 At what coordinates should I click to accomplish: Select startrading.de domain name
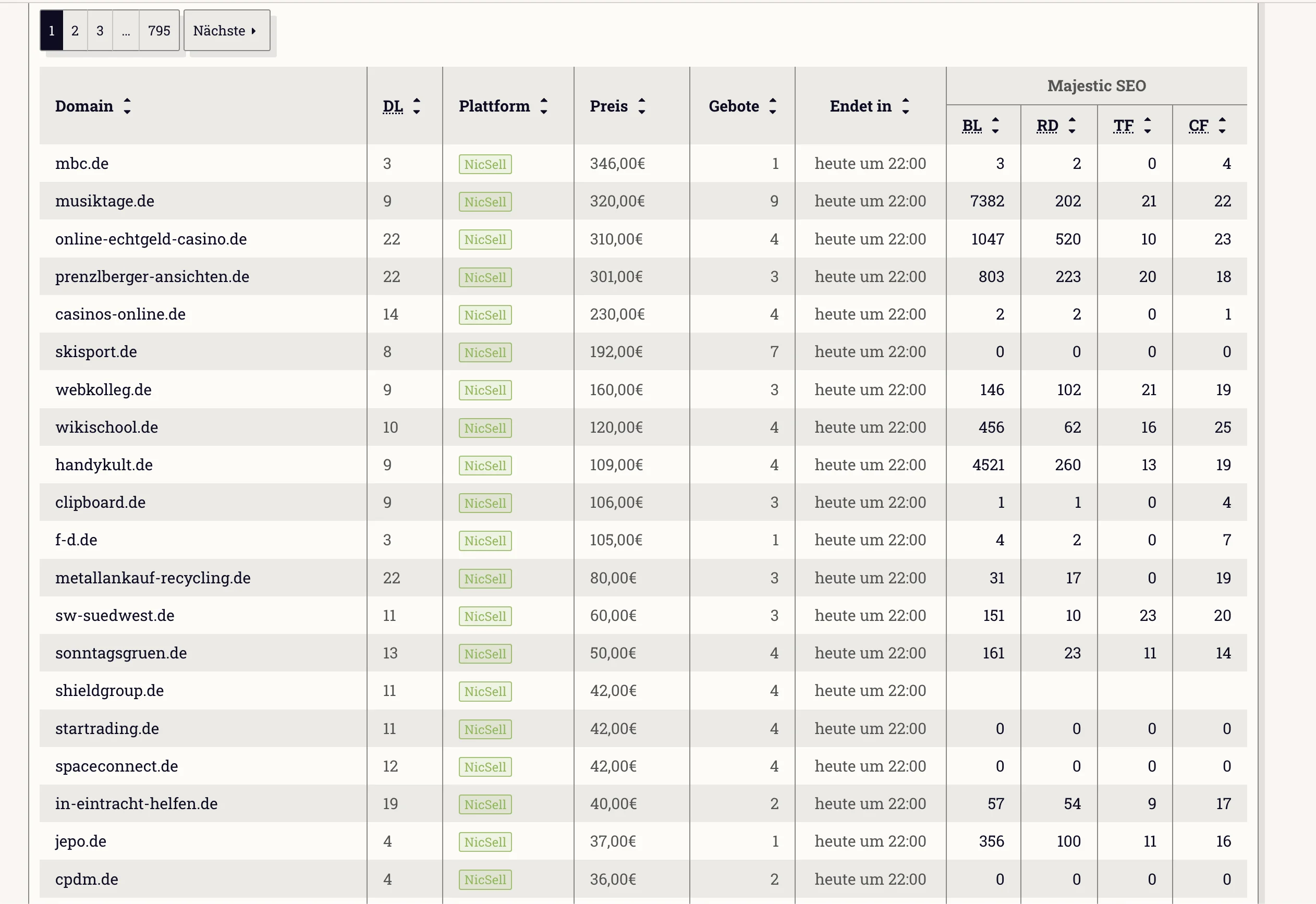(x=106, y=728)
